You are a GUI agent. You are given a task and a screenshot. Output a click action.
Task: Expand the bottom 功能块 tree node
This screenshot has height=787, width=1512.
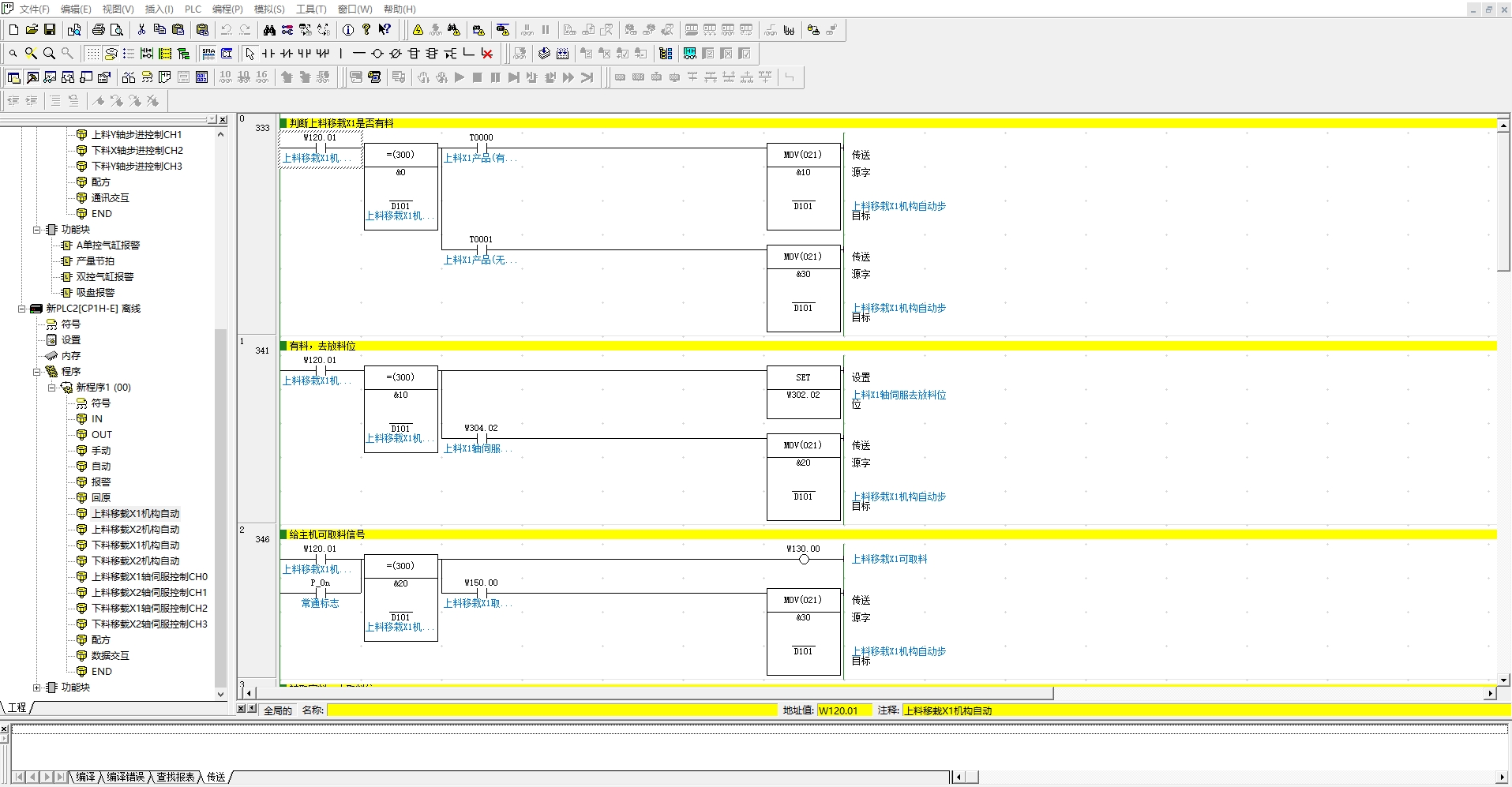pos(37,688)
